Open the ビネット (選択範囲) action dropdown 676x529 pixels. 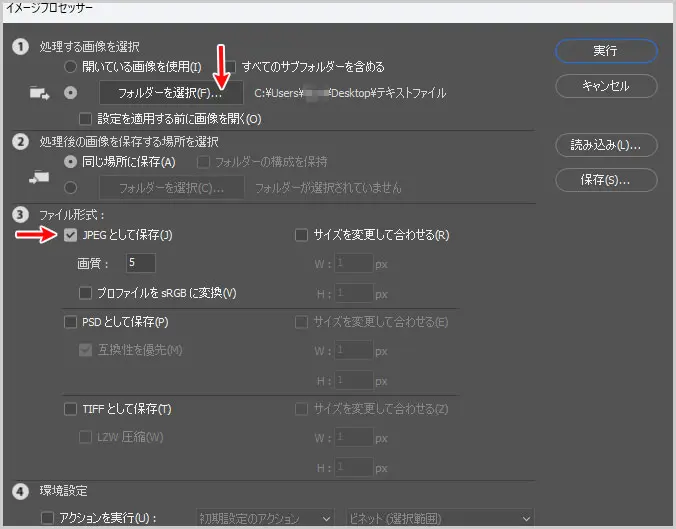point(440,518)
